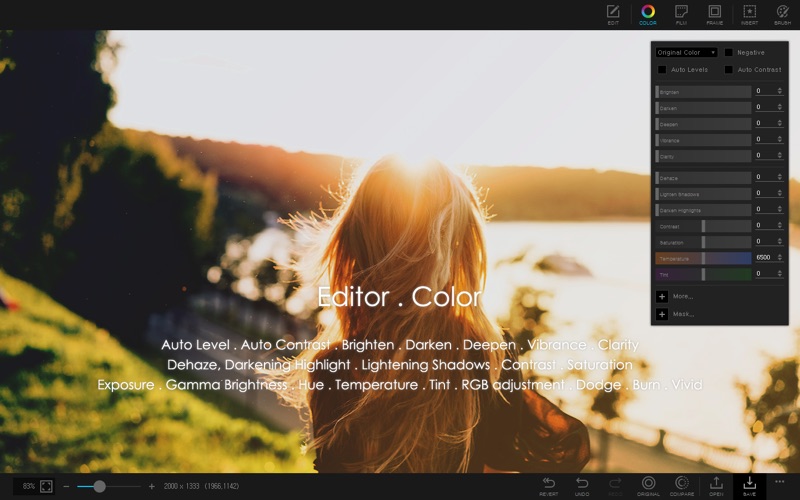
Task: Click the Lighten Shadows stepper arrows
Action: [x=780, y=193]
